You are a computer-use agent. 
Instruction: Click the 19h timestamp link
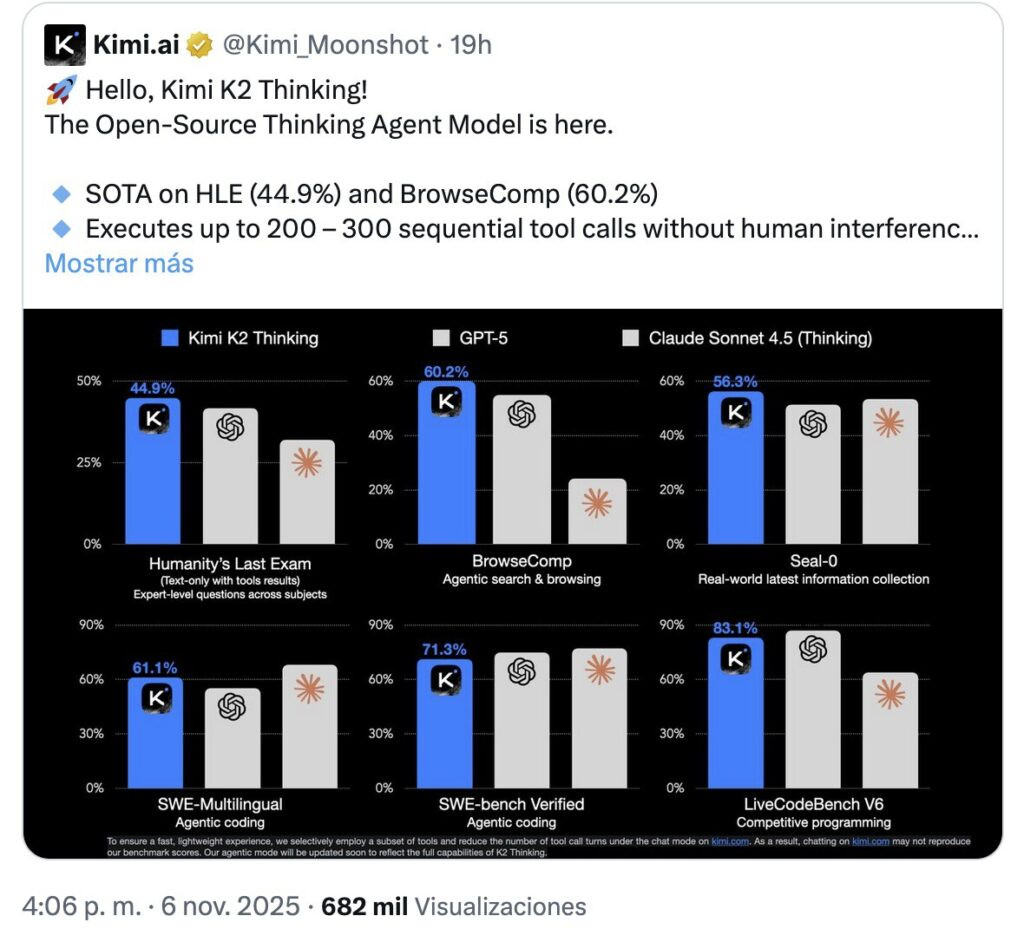click(x=471, y=46)
